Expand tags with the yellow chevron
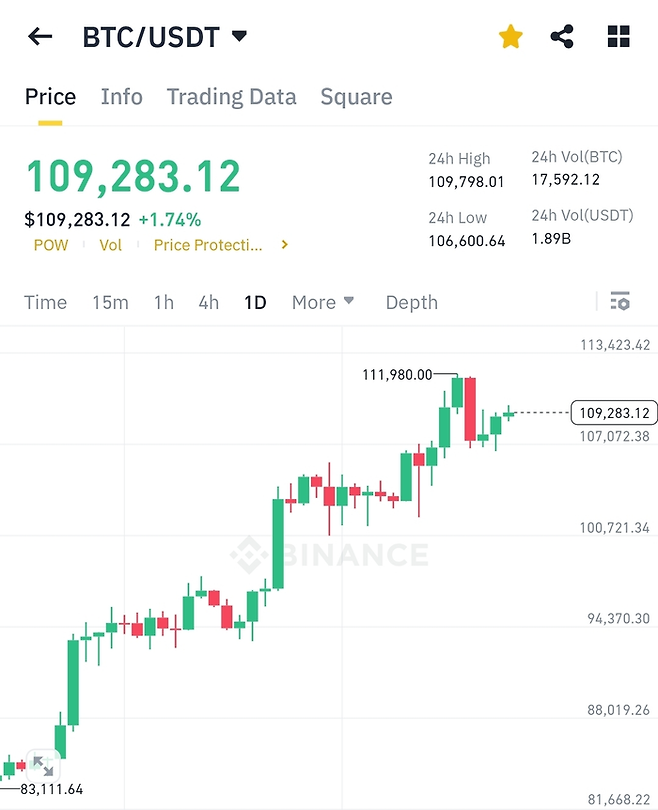 (285, 244)
